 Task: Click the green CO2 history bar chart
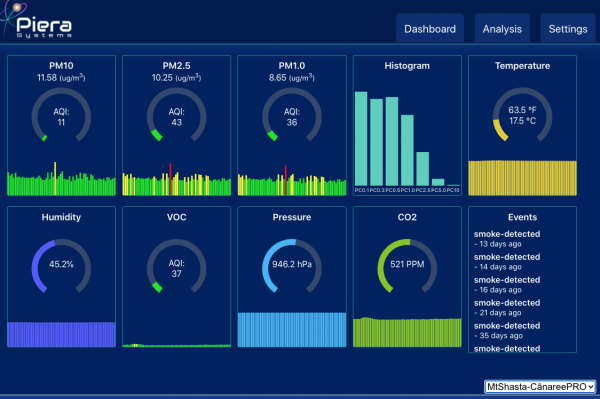pos(407,332)
